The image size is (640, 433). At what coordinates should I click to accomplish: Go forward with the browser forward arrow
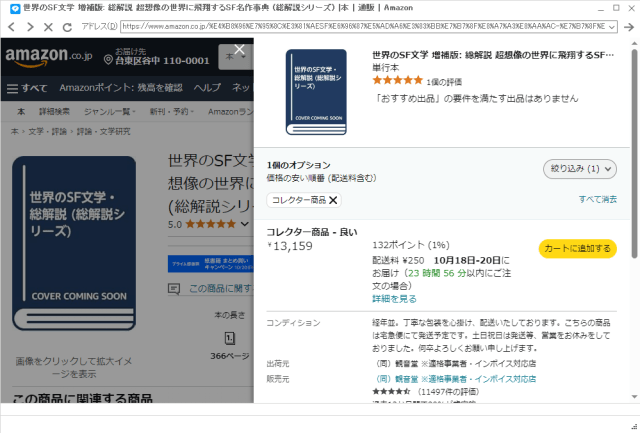pos(30,27)
